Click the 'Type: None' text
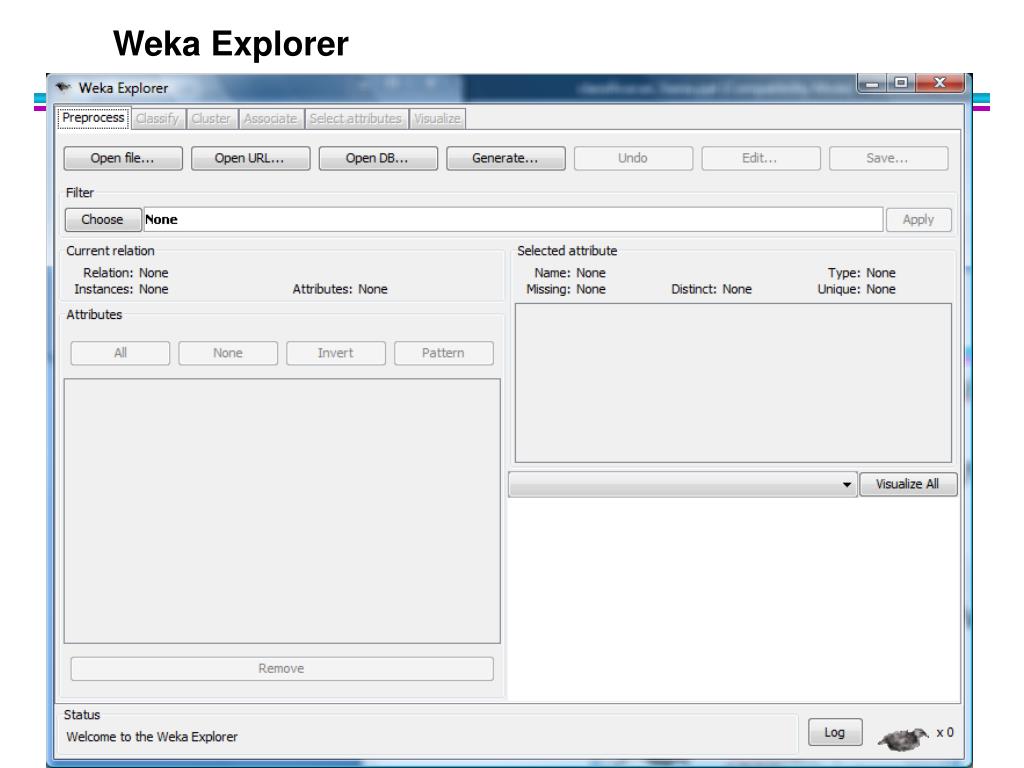This screenshot has width=1024, height=768. (861, 273)
